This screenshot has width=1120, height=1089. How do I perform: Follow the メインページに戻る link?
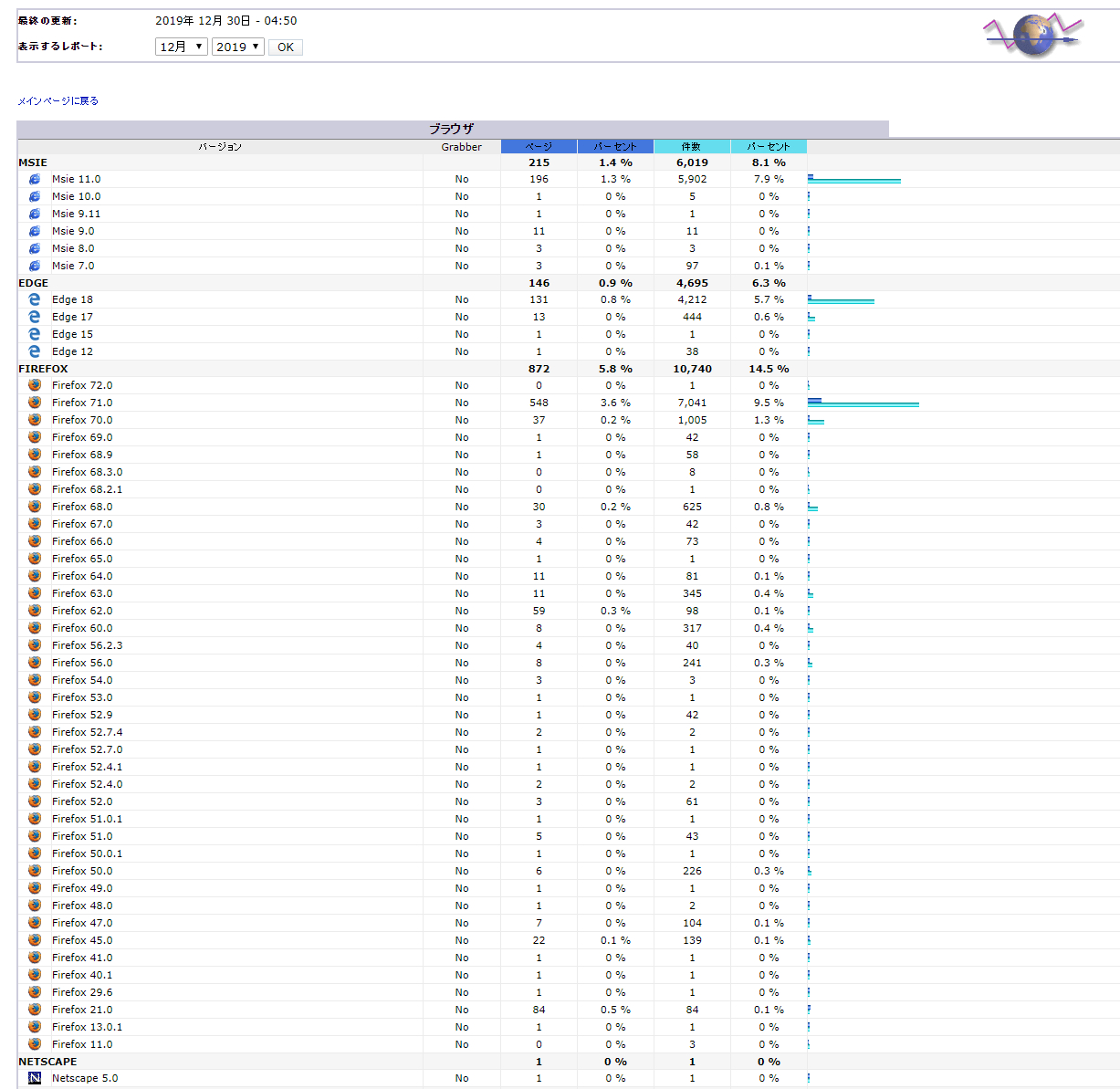click(58, 101)
